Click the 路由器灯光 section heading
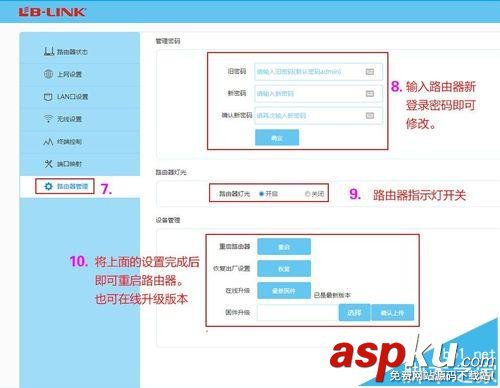Viewport: 500px width, 388px height. point(171,172)
